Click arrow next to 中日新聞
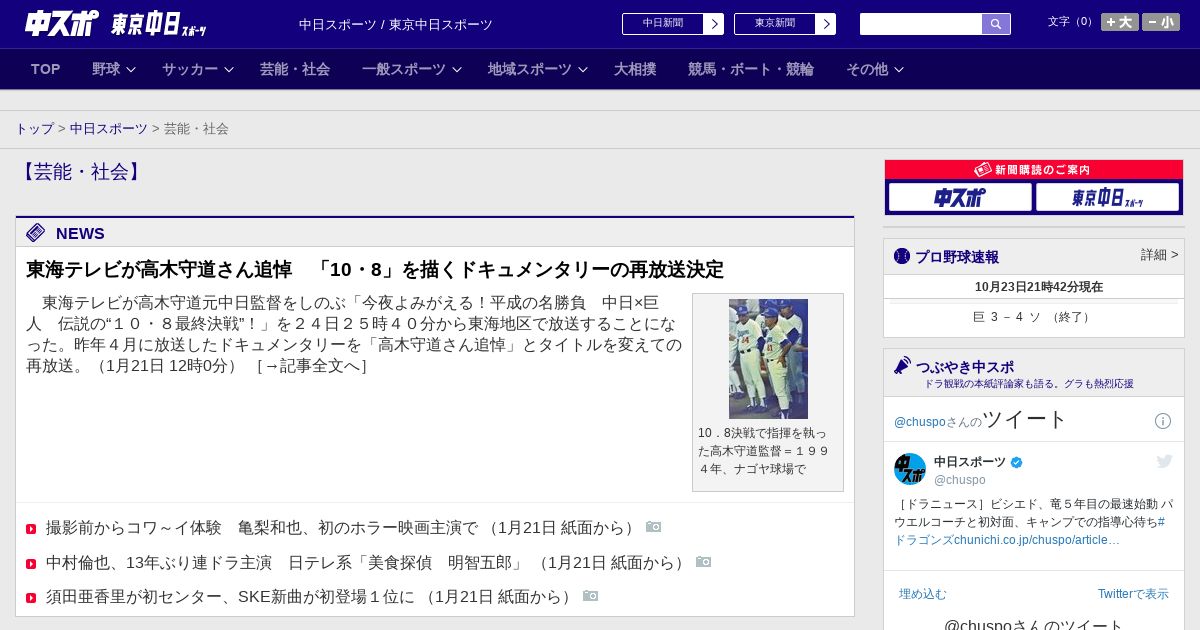 (x=714, y=24)
